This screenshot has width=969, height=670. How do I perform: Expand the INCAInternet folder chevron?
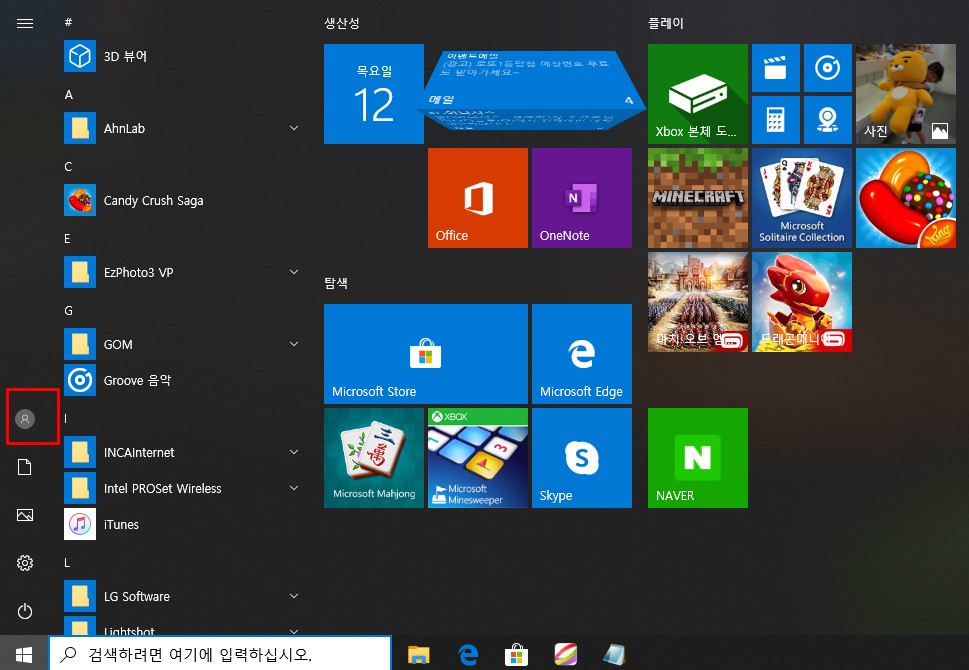coord(294,452)
